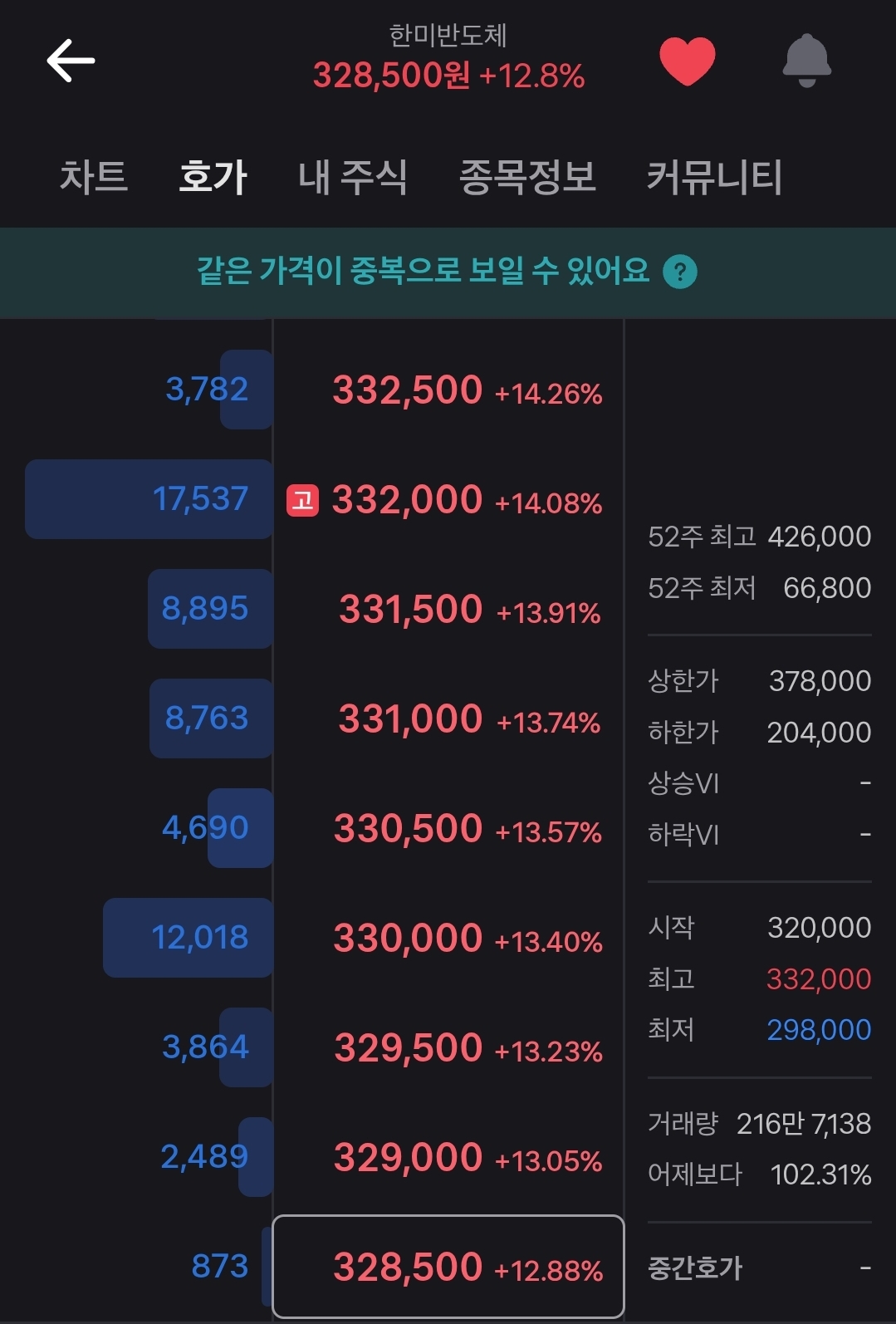This screenshot has width=896, height=1324.
Task: Open the question mark help icon
Action: [680, 272]
